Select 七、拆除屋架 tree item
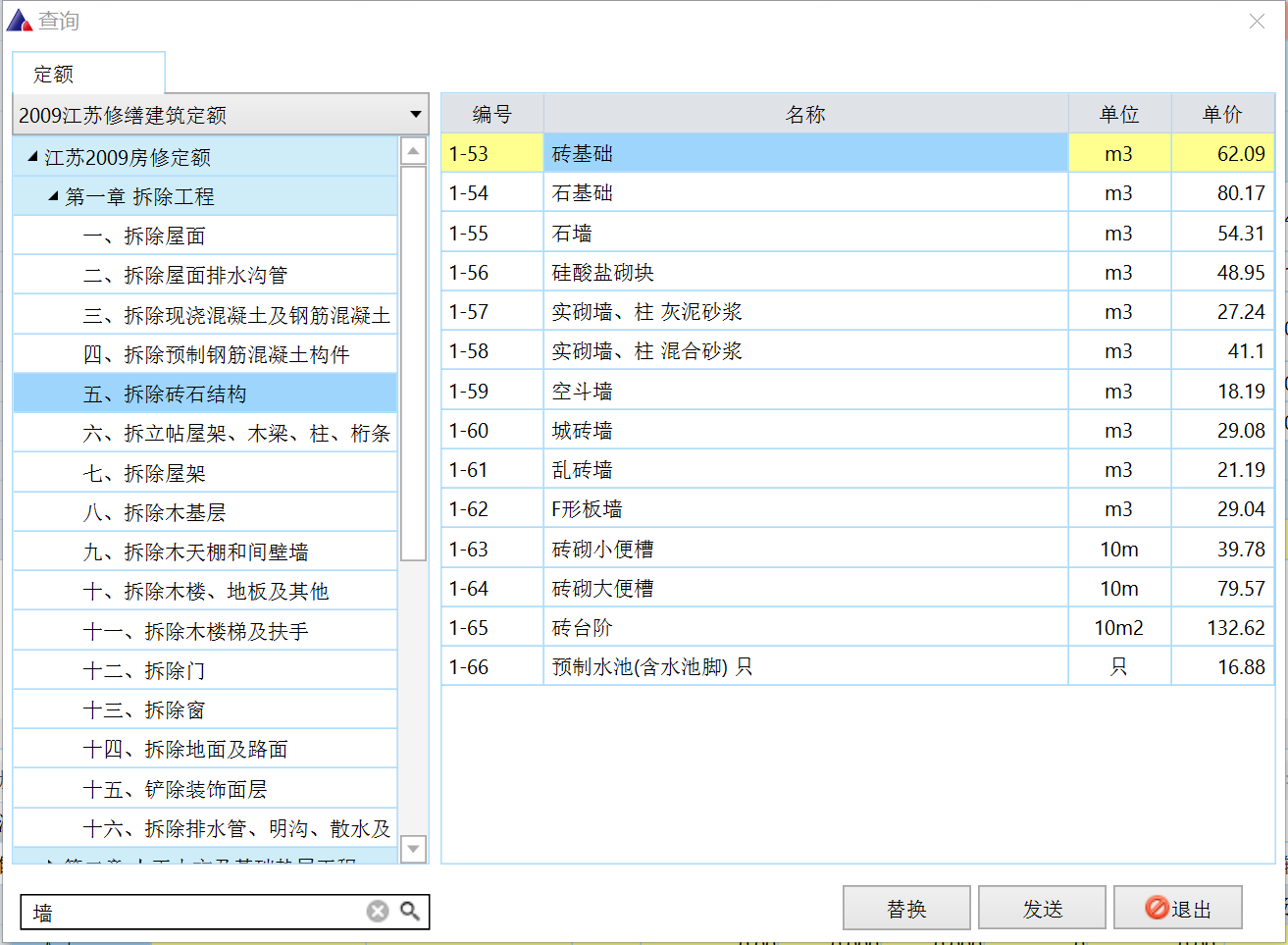 coord(205,473)
